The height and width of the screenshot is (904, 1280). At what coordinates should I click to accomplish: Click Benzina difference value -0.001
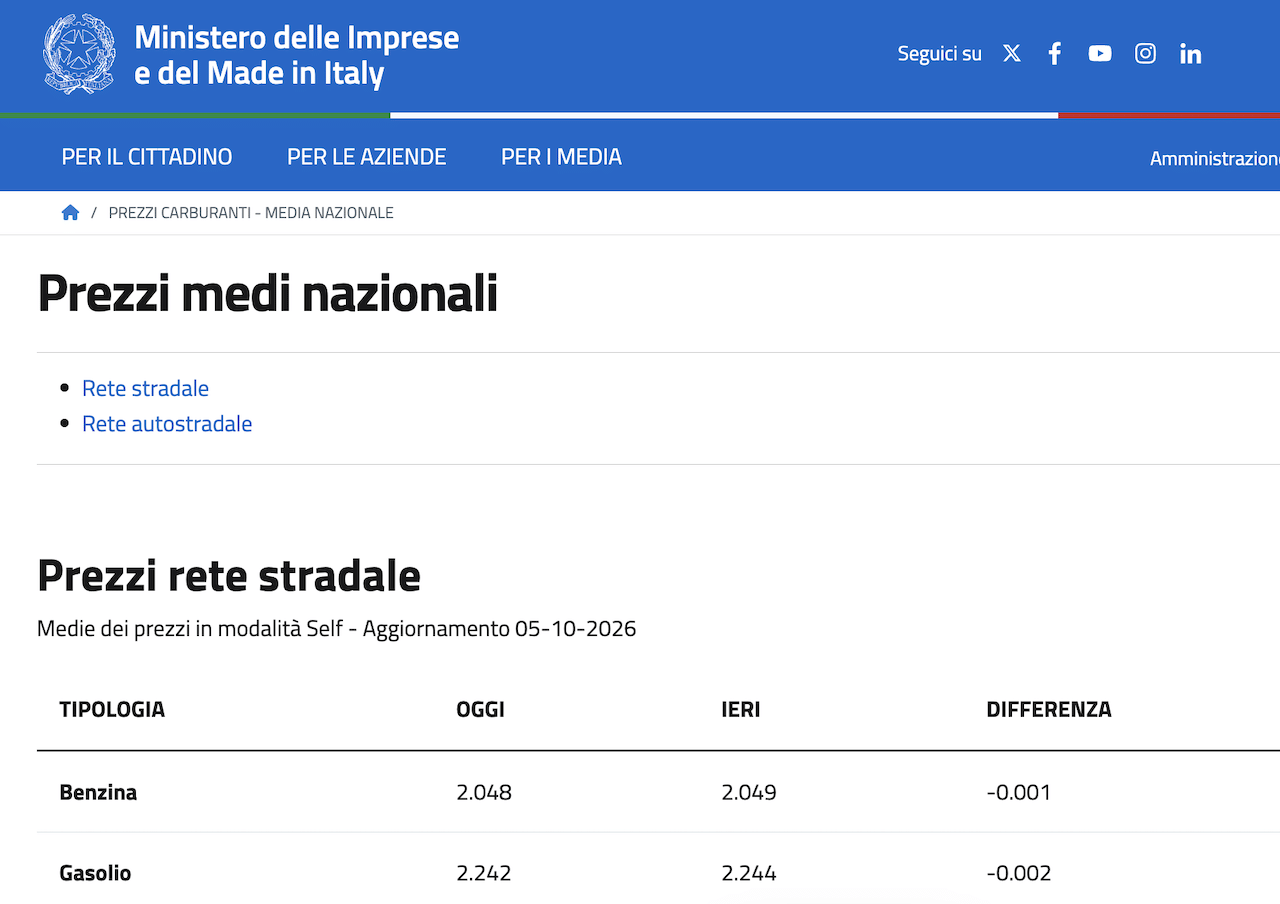click(x=1019, y=792)
